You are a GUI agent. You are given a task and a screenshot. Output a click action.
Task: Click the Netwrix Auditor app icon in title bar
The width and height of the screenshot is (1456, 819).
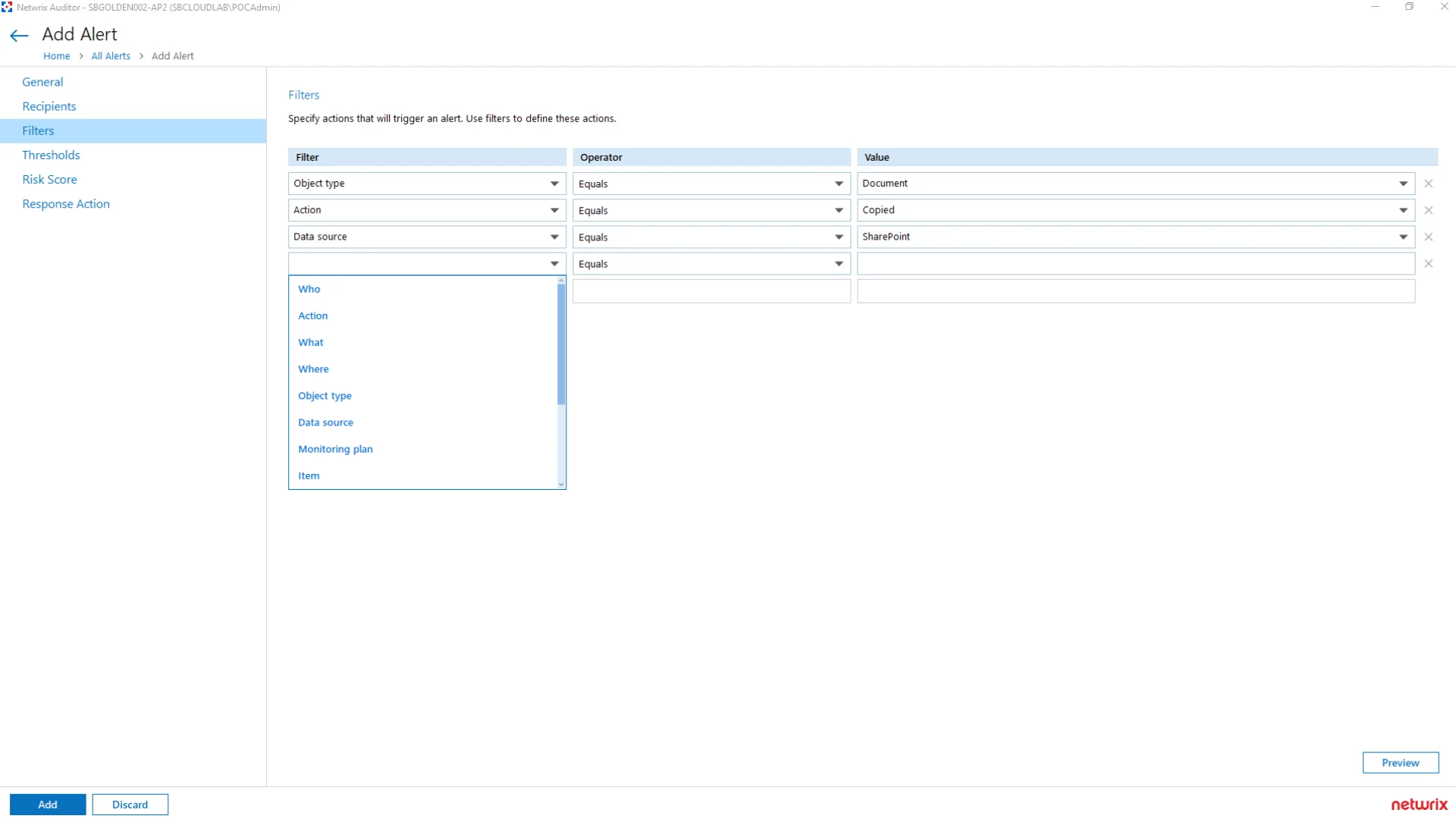click(7, 7)
